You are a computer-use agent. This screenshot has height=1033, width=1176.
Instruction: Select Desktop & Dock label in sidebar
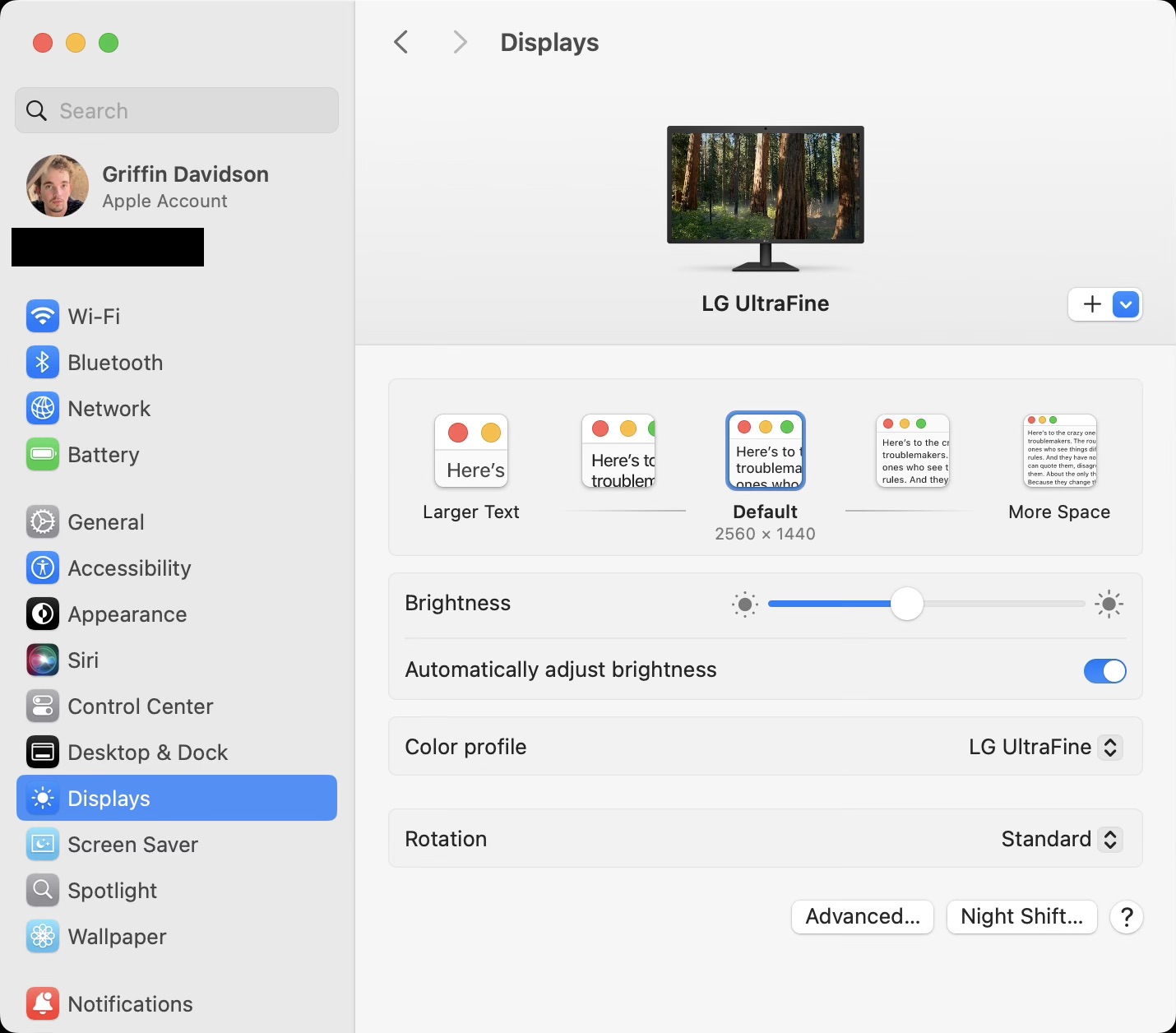click(x=148, y=753)
